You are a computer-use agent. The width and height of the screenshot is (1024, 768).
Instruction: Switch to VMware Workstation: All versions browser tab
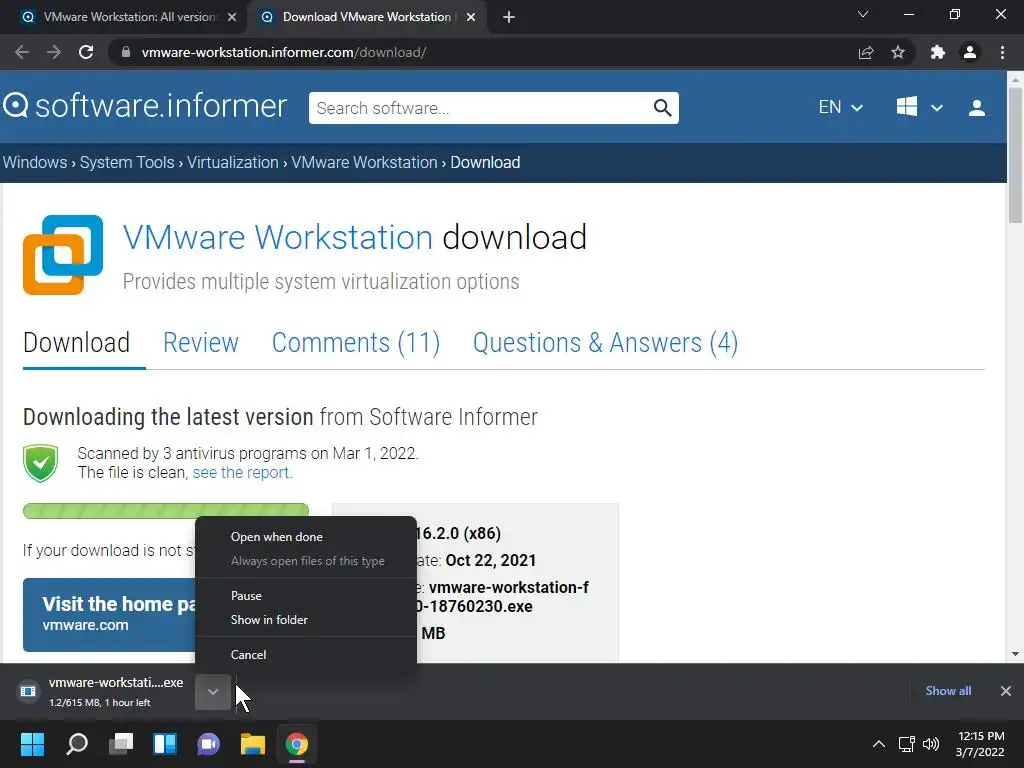pos(124,17)
